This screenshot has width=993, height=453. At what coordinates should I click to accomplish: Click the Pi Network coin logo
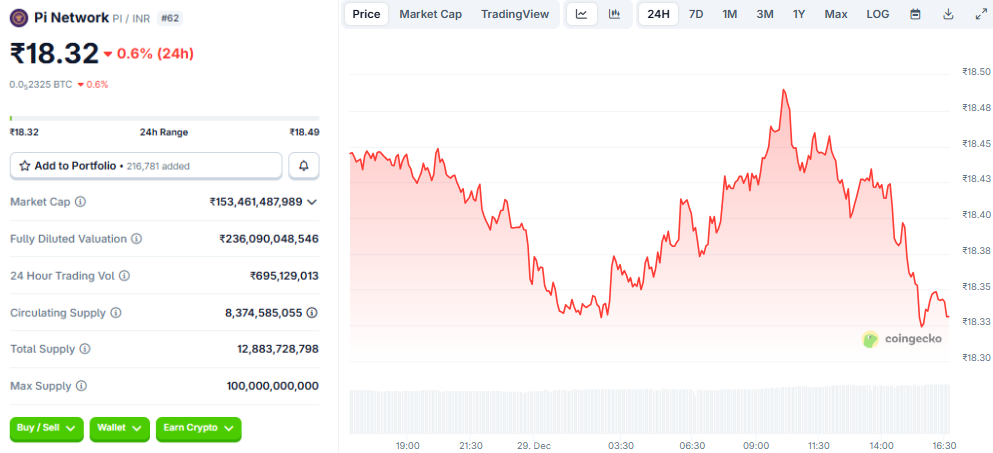[x=18, y=18]
